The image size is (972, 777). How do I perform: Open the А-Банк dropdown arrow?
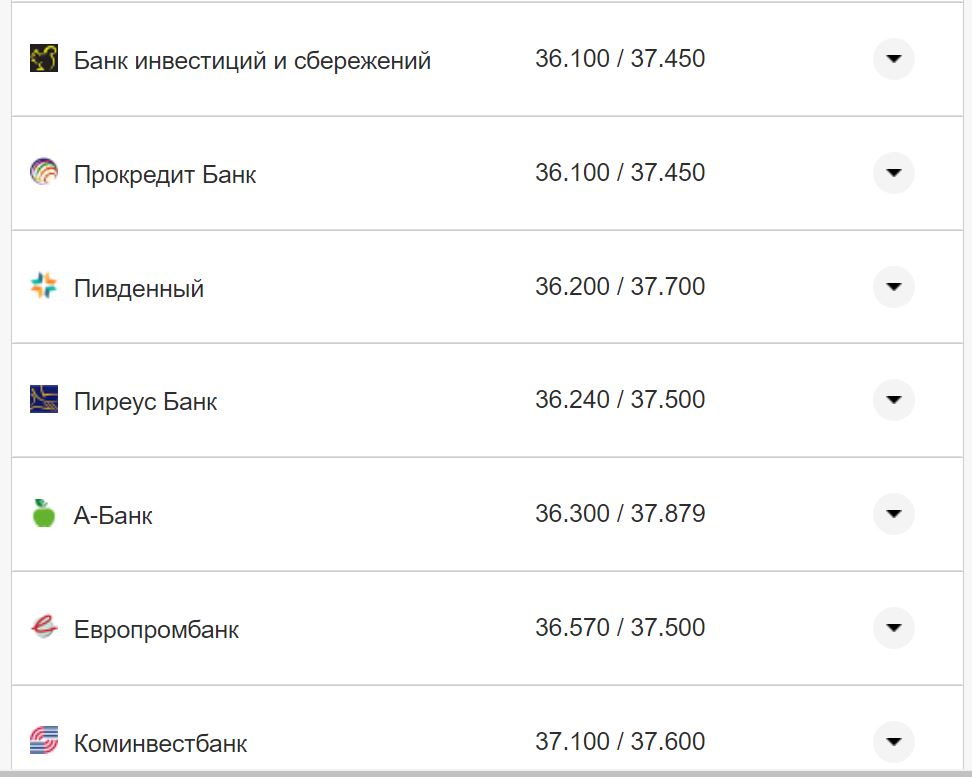(893, 513)
